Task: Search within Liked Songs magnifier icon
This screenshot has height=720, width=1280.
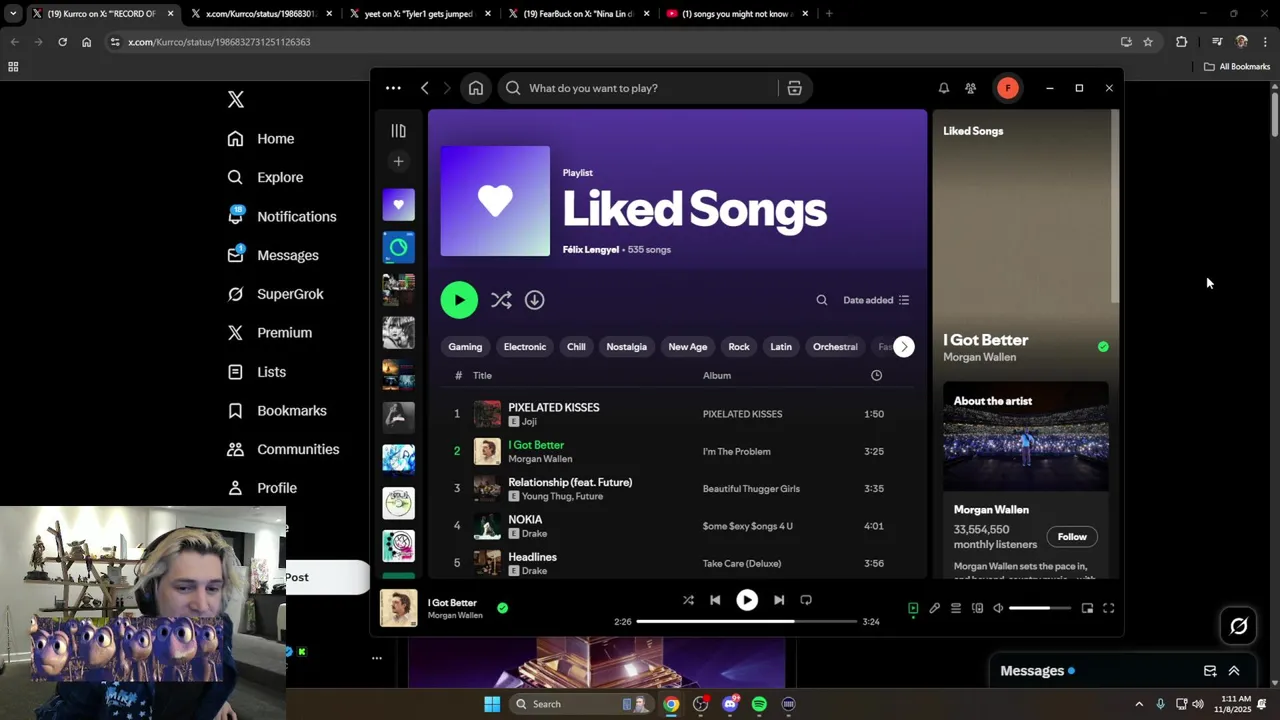Action: (821, 300)
